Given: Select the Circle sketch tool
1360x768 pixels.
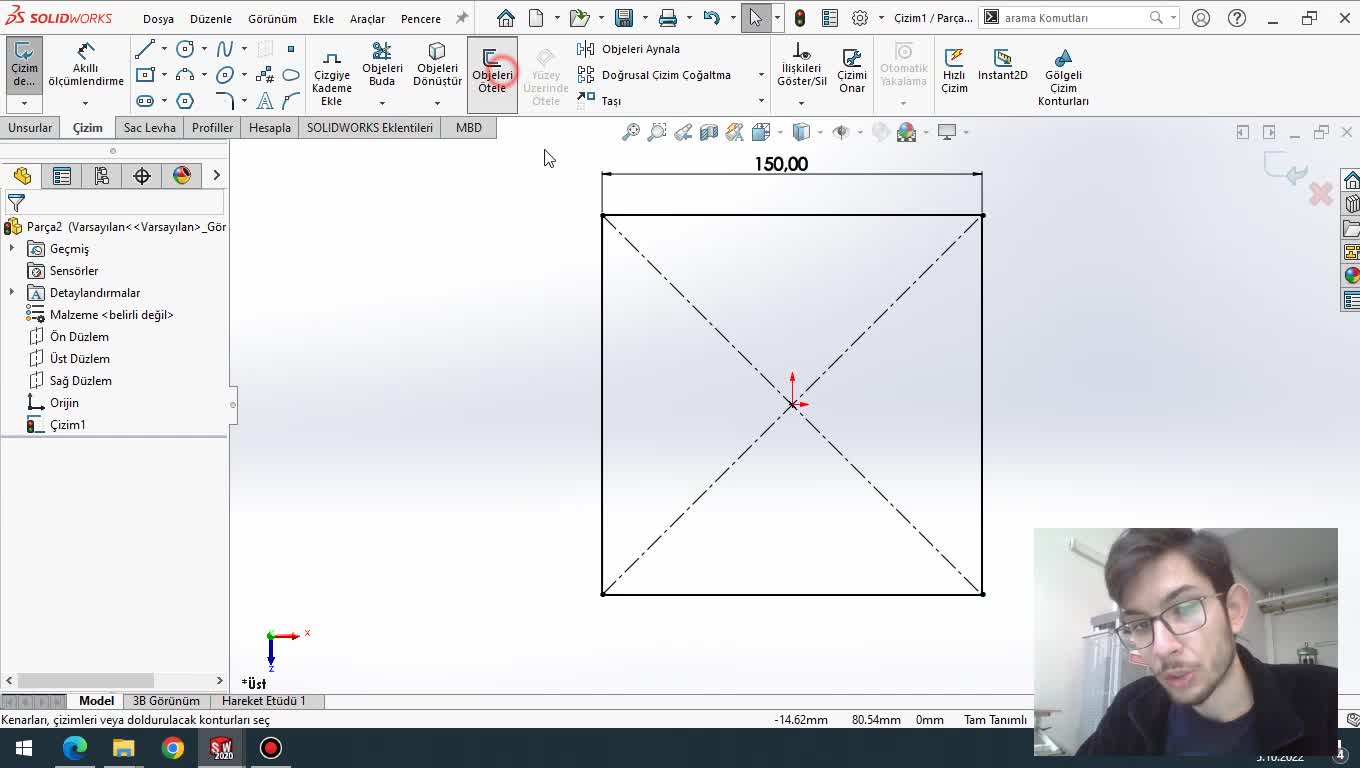Looking at the screenshot, I should (x=185, y=49).
